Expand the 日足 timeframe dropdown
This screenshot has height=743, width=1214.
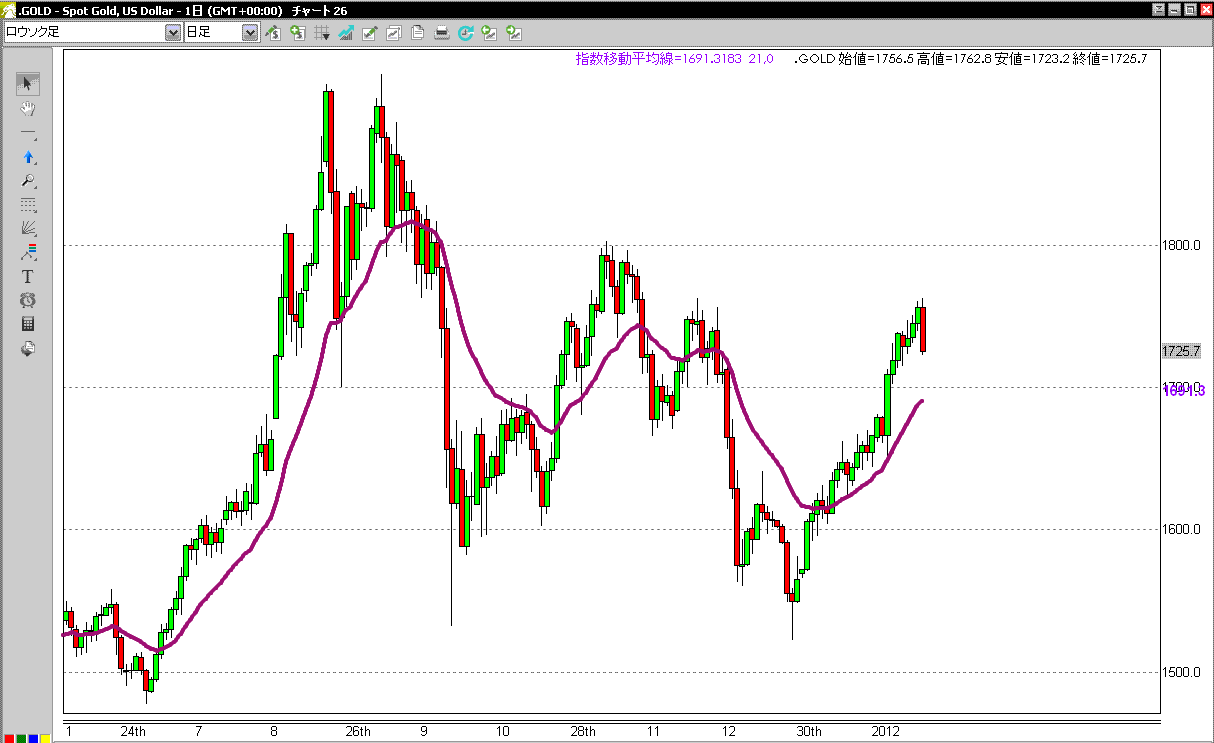250,33
